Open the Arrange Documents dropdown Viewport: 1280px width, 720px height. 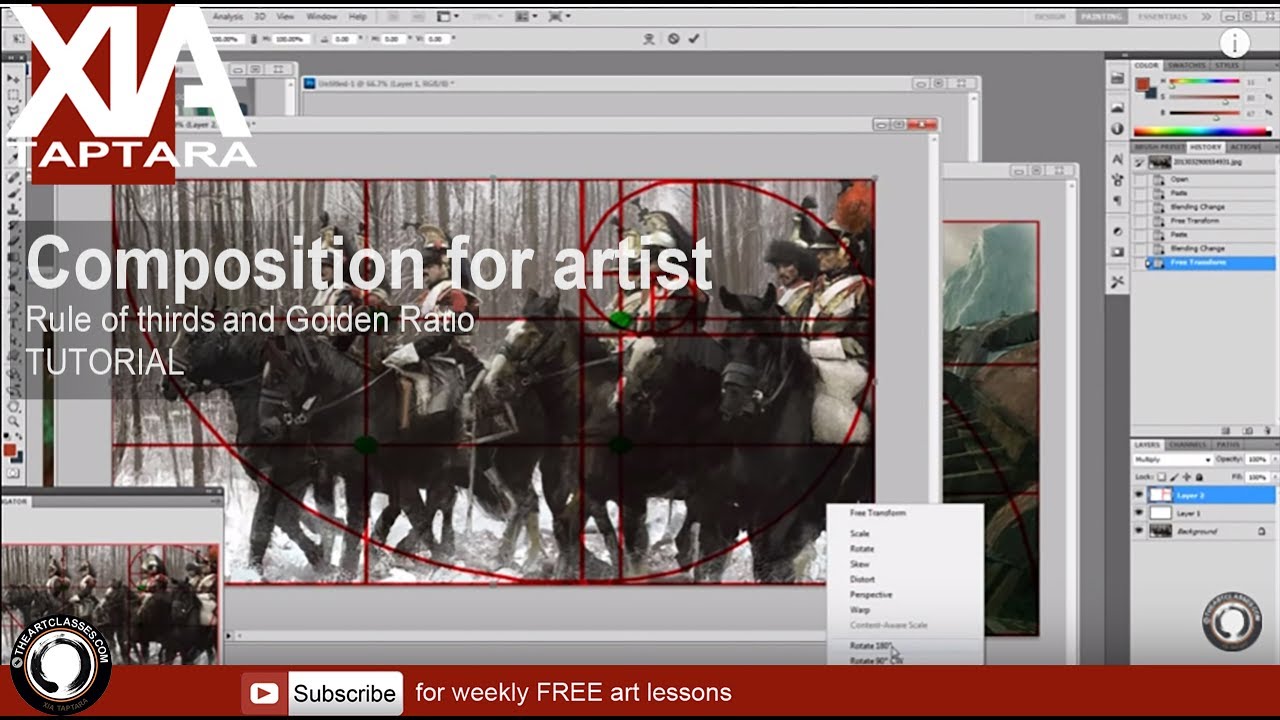point(525,16)
